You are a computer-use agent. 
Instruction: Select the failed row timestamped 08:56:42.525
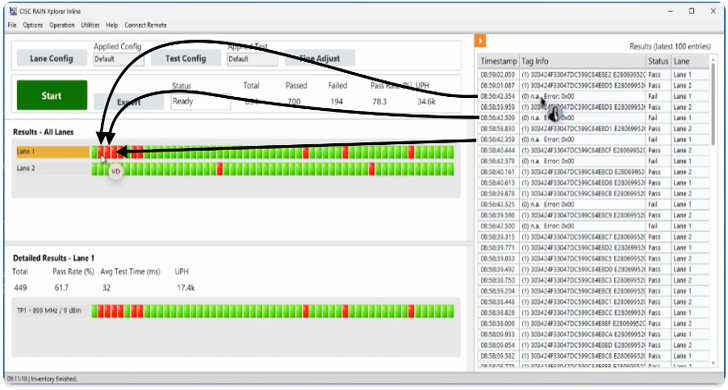point(594,205)
